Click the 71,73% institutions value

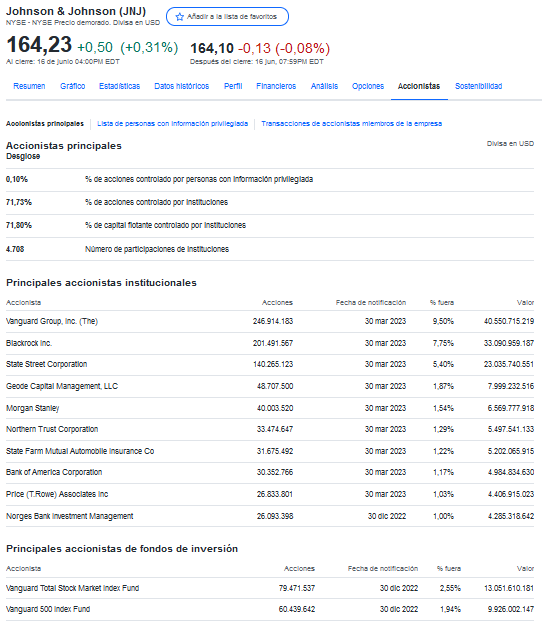tap(19, 202)
